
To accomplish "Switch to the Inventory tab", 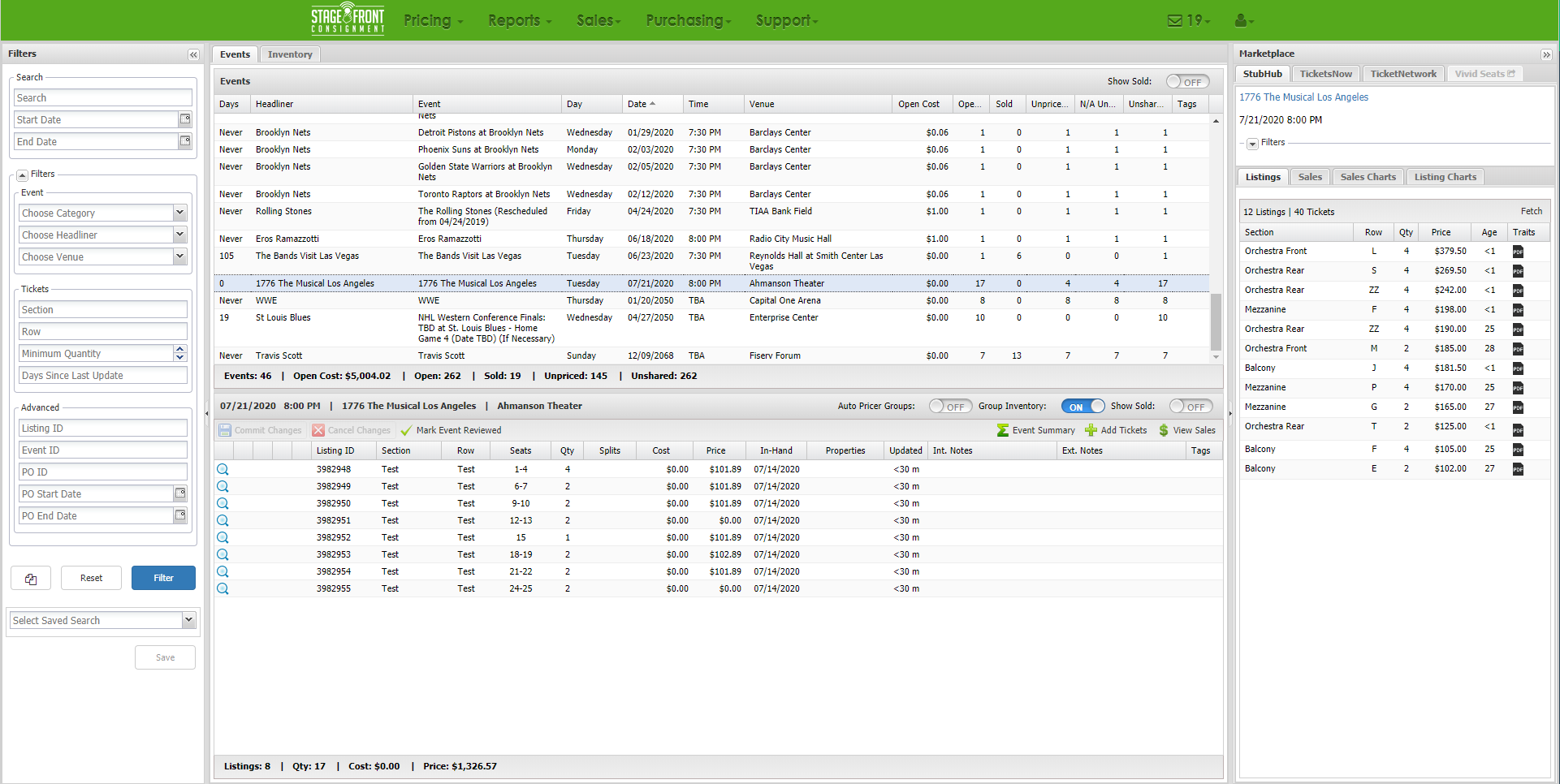I will click(290, 54).
